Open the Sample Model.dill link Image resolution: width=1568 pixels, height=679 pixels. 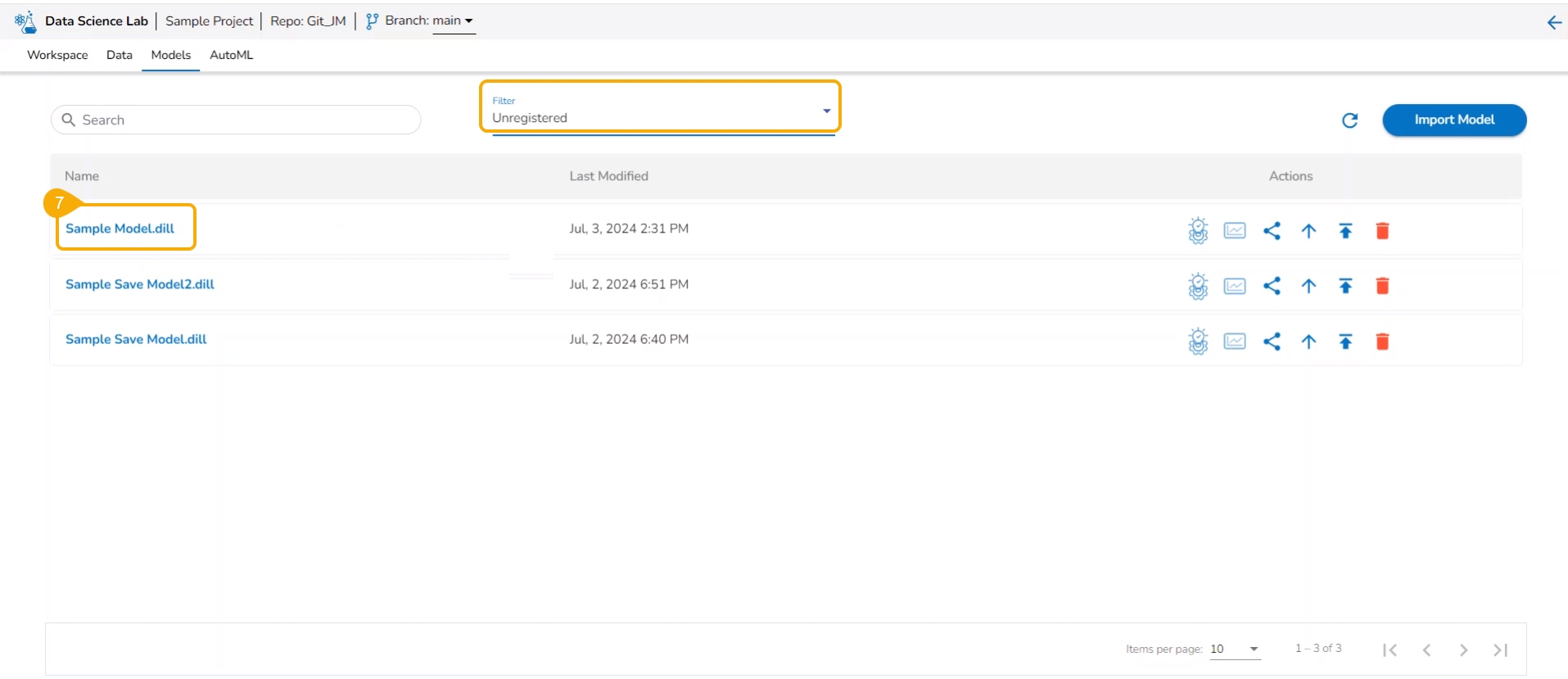(120, 229)
